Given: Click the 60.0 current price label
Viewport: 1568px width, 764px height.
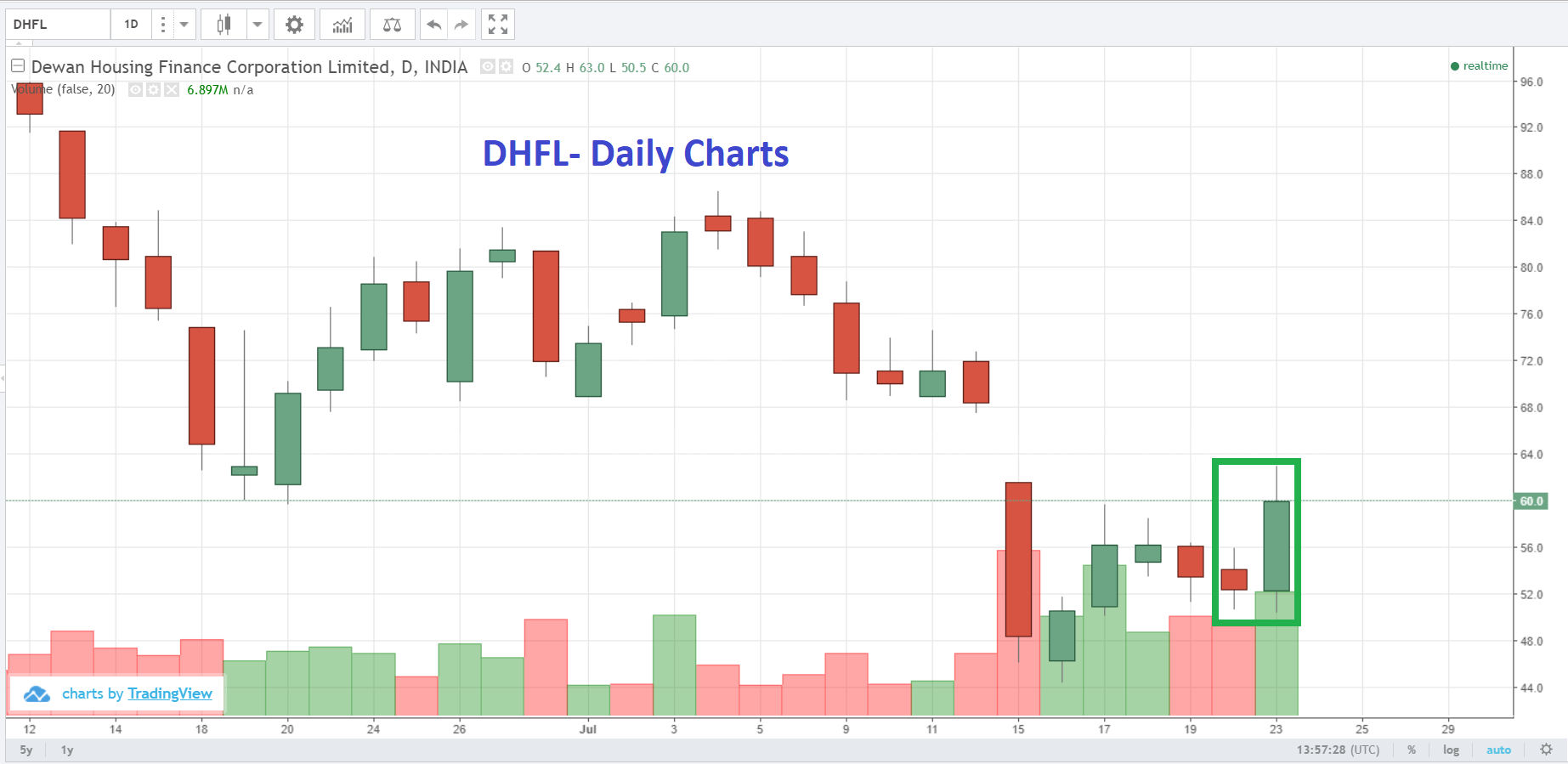Looking at the screenshot, I should click(1531, 501).
